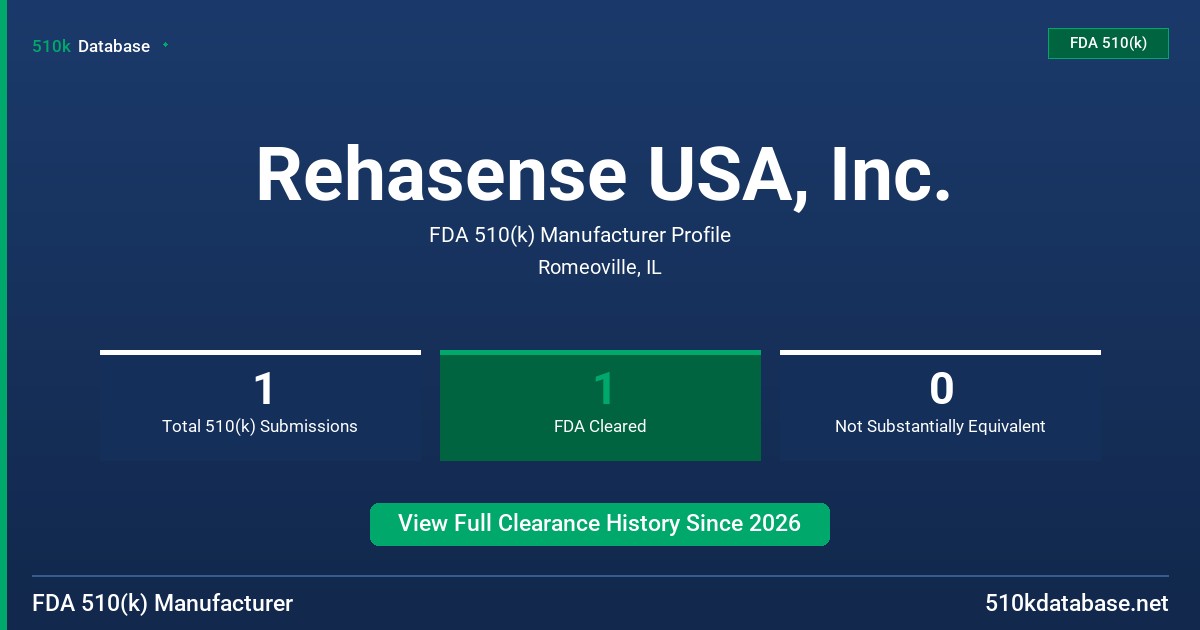Click the FDA 510(k) Manufacturer footer label
This screenshot has width=1200, height=630.
[163, 603]
